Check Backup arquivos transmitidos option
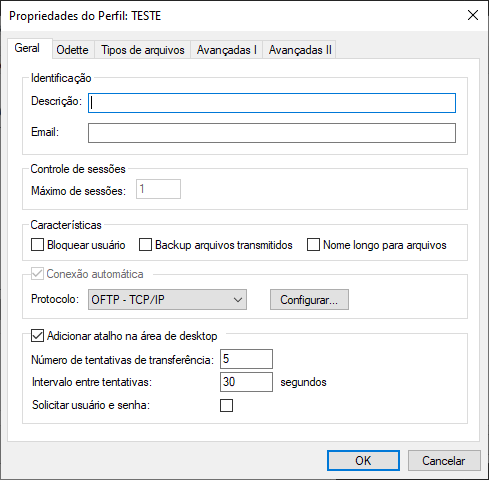The height and width of the screenshot is (480, 489). [x=145, y=244]
